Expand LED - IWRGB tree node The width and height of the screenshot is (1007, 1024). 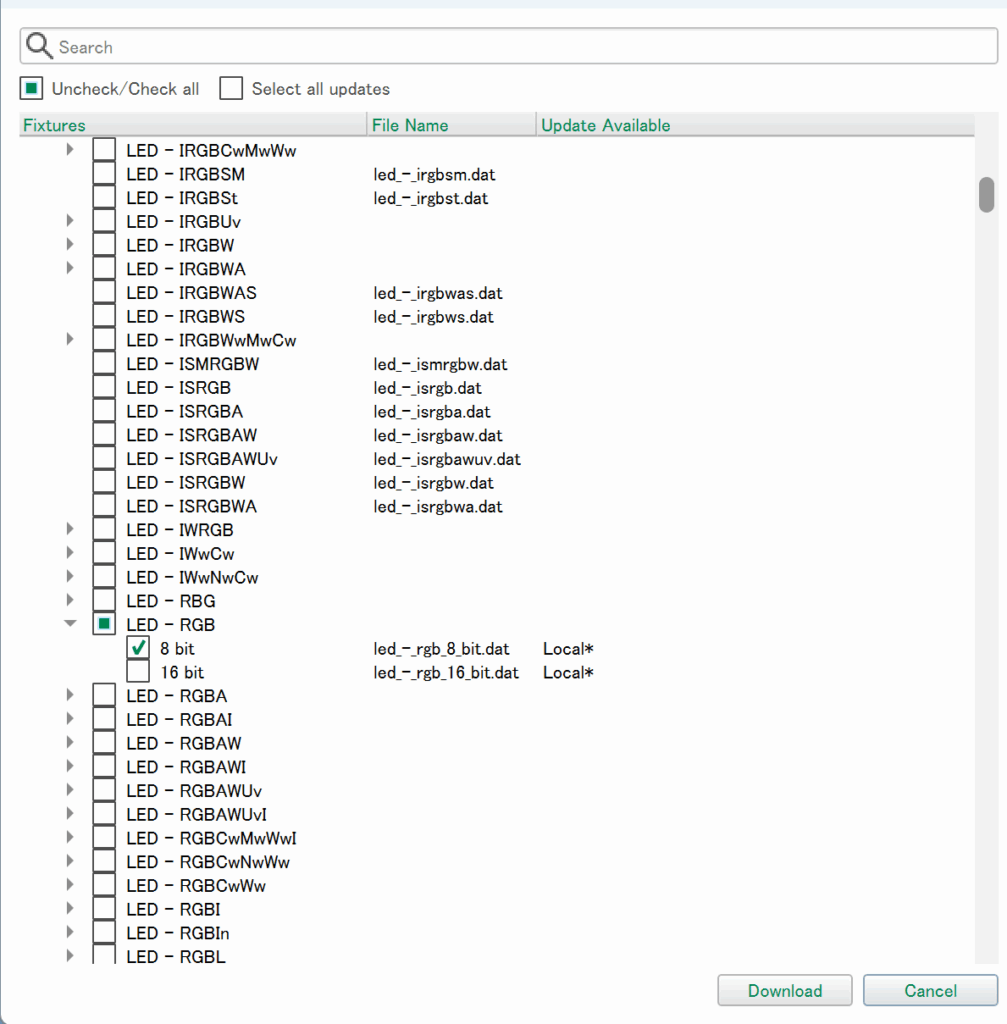point(70,529)
